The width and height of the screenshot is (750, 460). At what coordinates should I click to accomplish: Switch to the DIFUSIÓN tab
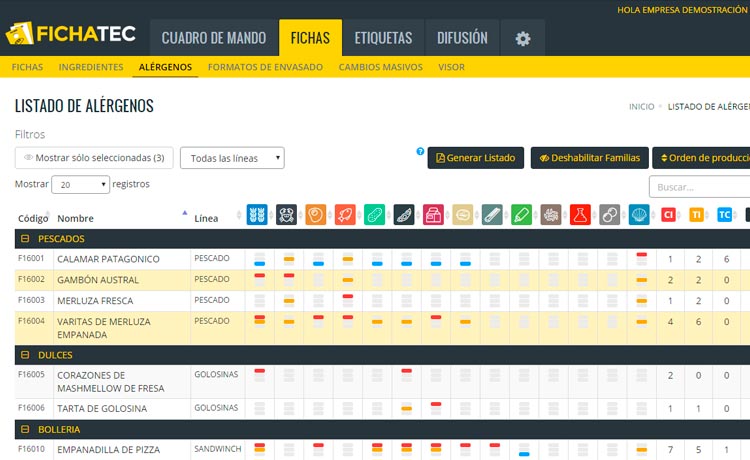(x=463, y=38)
